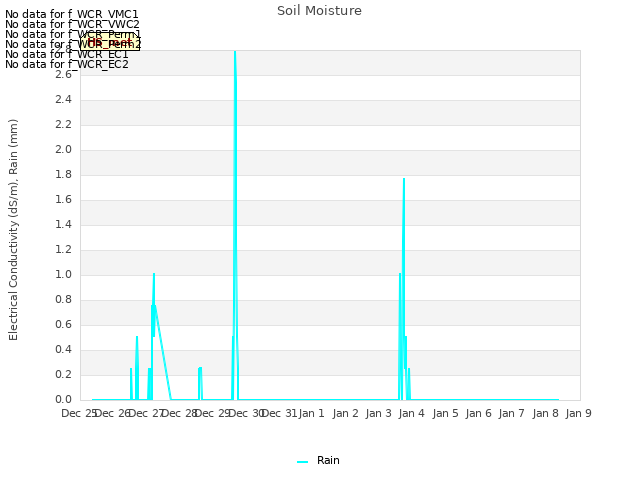Click the Rain legend entry label
This screenshot has width=640, height=480.
328,460
